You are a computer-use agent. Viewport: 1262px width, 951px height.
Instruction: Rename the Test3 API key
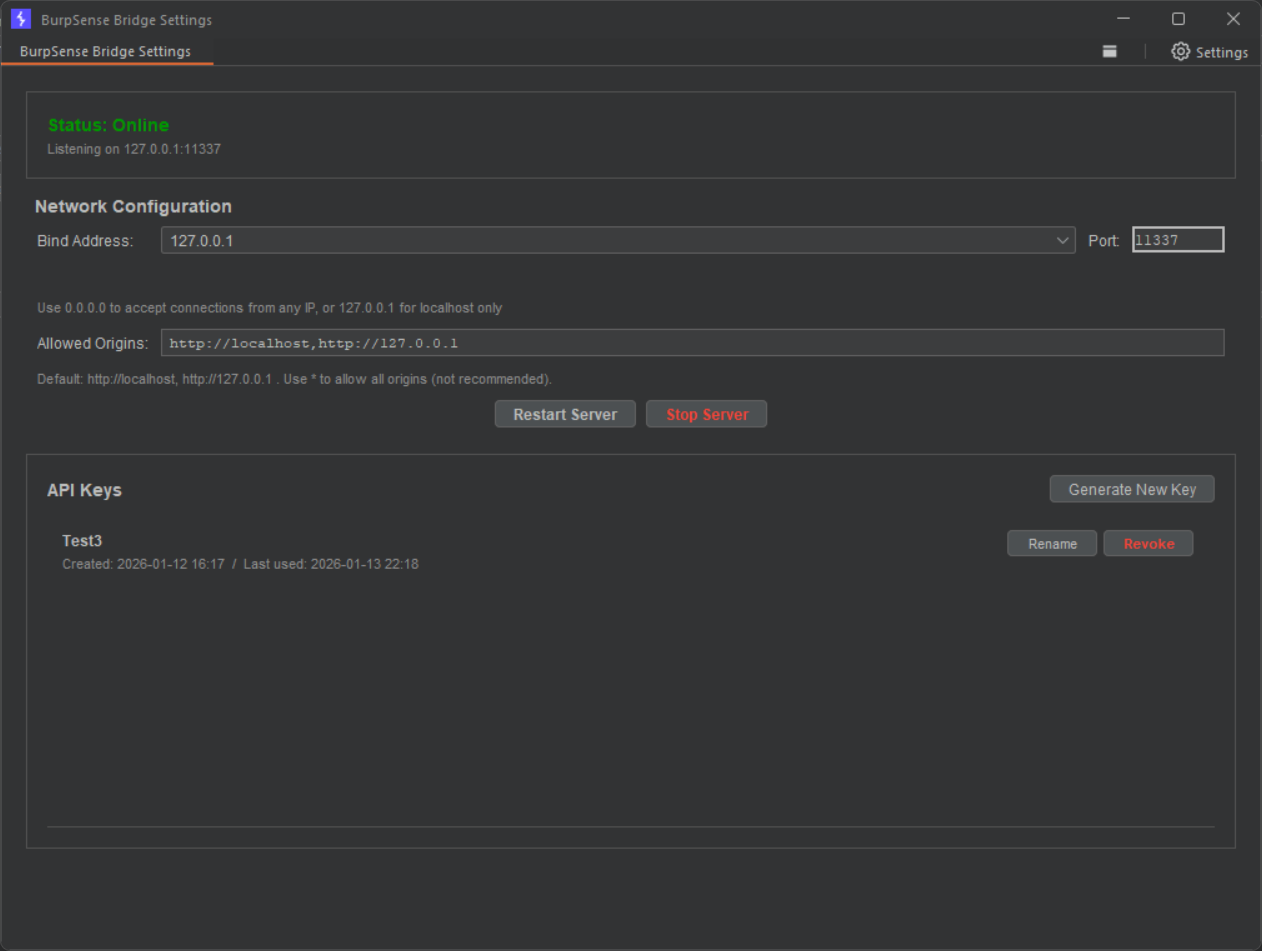point(1052,543)
